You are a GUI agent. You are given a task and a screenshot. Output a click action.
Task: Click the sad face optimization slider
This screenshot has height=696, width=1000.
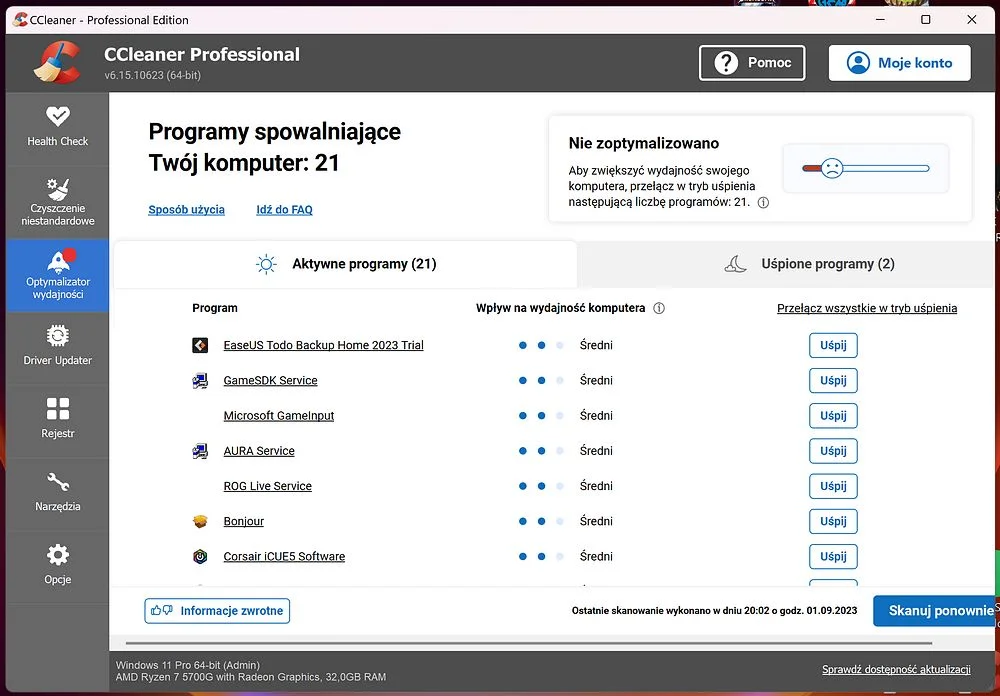865,168
